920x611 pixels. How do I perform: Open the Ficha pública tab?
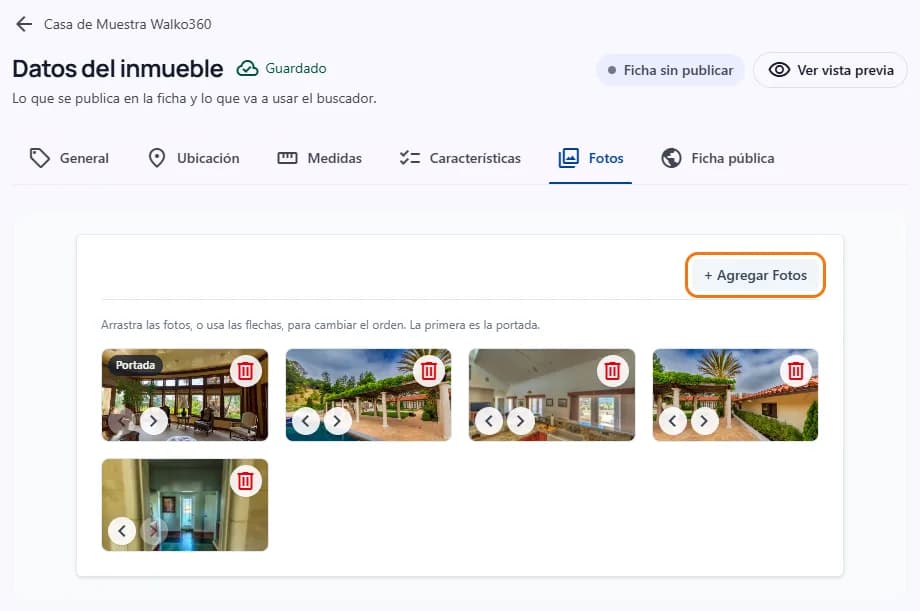click(x=717, y=158)
